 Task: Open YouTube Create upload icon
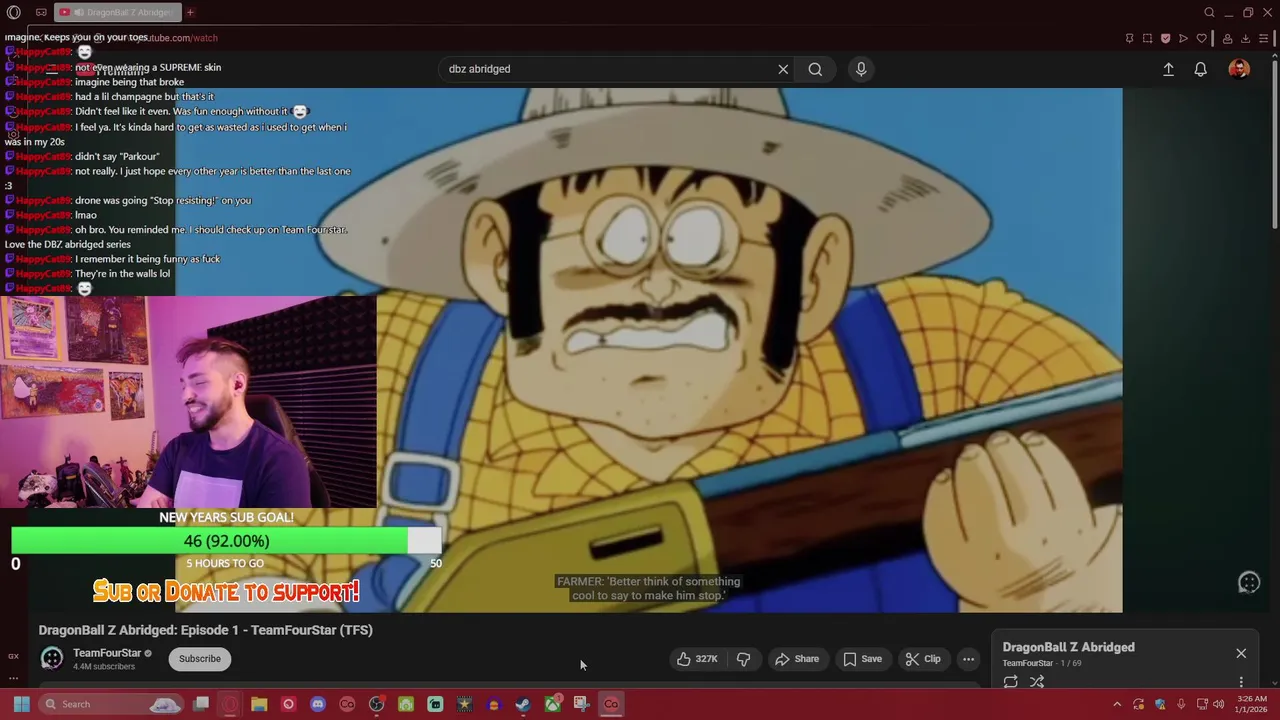(x=1168, y=69)
